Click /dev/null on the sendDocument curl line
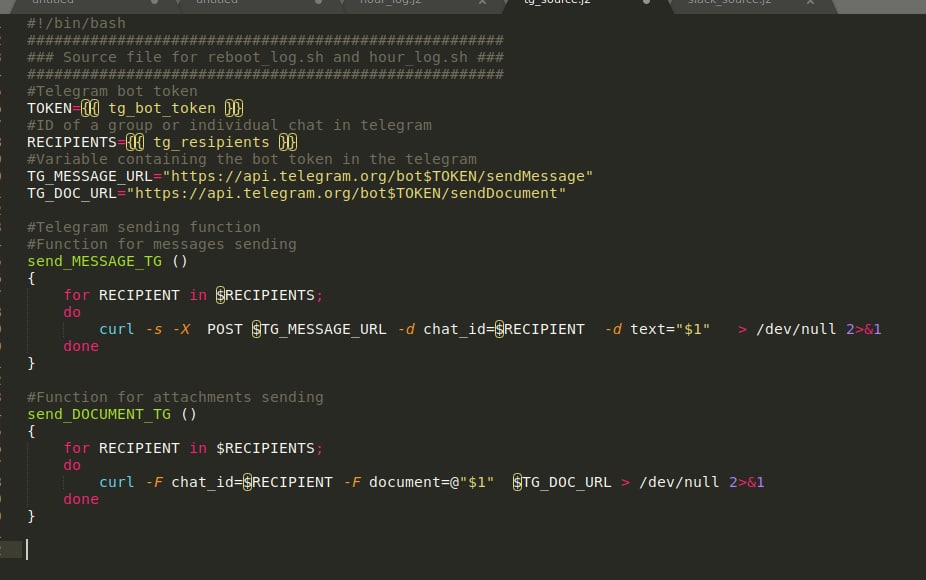This screenshot has height=580, width=926. 679,483
